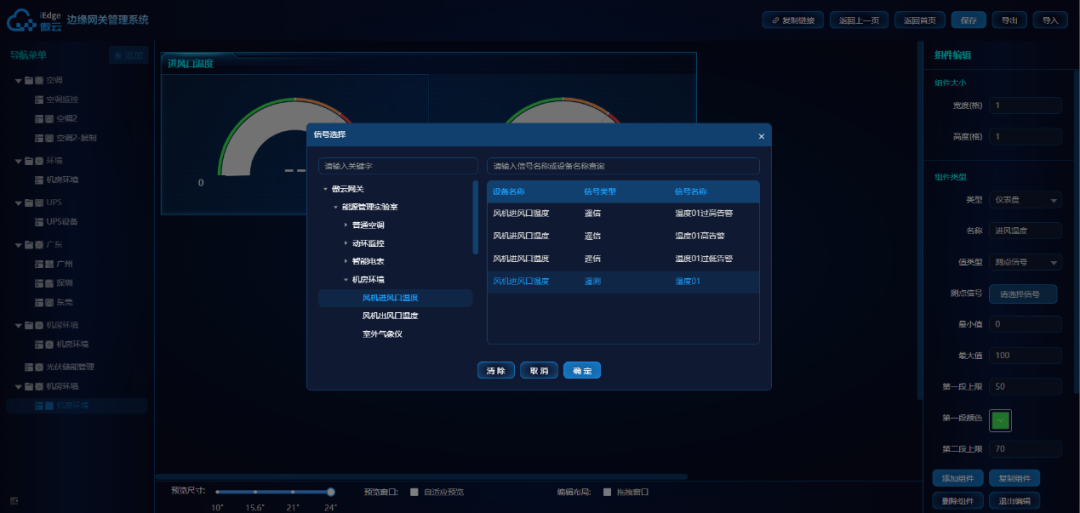This screenshot has width=1080, height=513.
Task: Click the iEdge 傲云 cloud logo
Action: tap(33, 21)
